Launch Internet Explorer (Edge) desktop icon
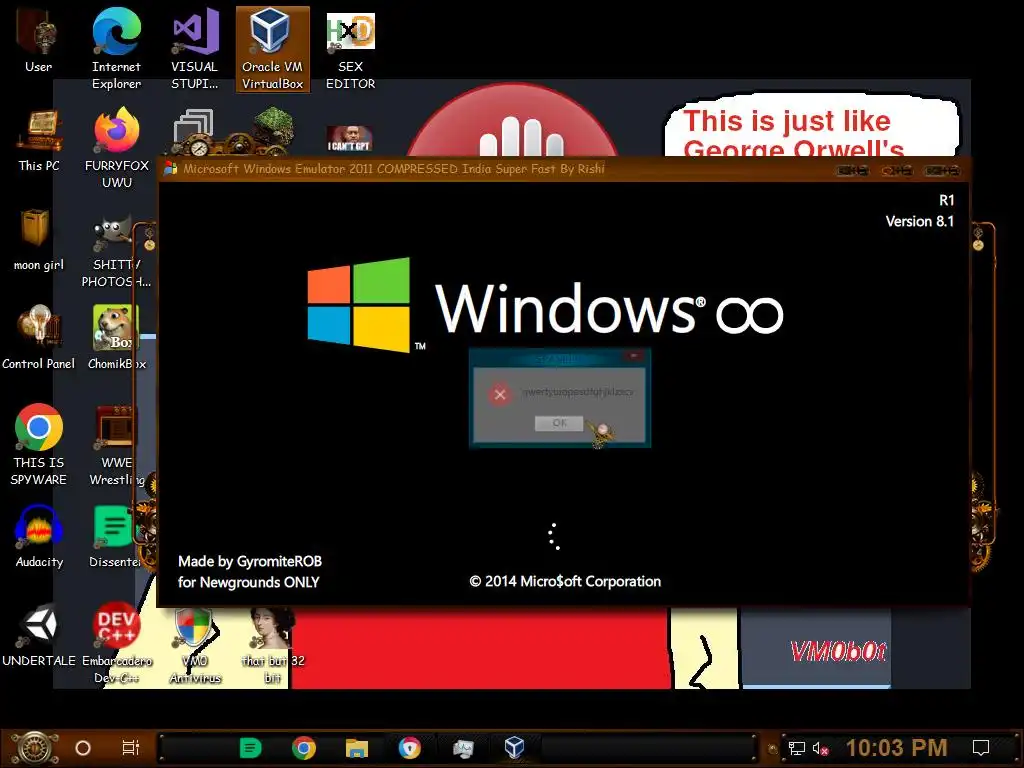The width and height of the screenshot is (1024, 768). pyautogui.click(x=116, y=49)
